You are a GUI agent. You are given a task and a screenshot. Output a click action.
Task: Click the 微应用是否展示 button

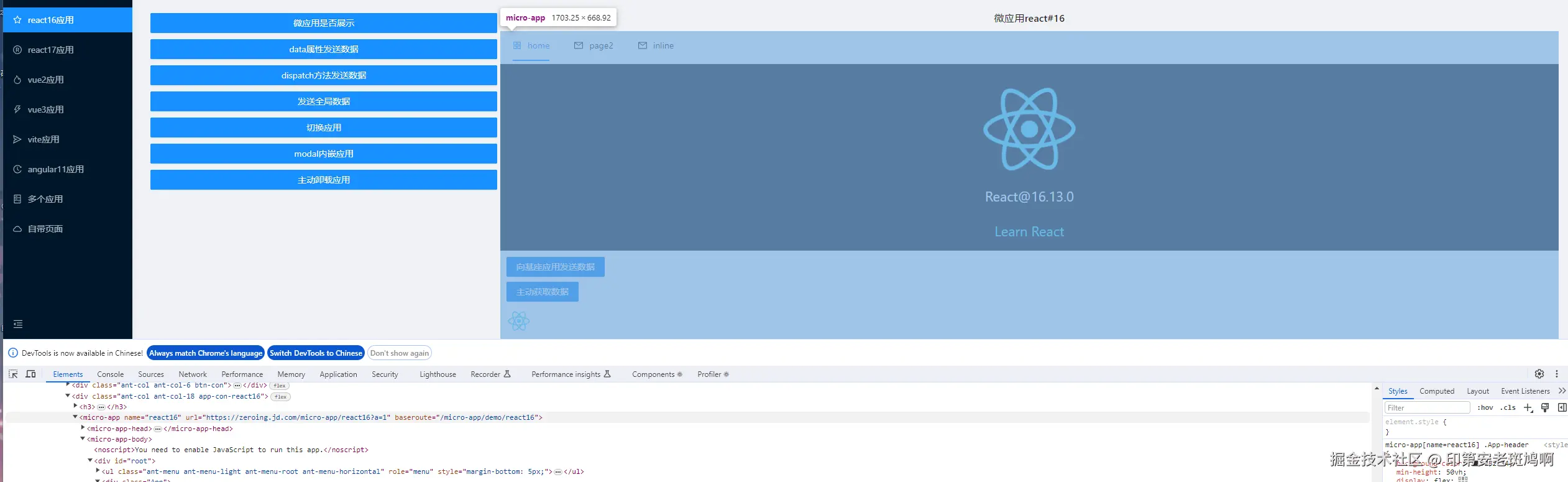tap(324, 23)
